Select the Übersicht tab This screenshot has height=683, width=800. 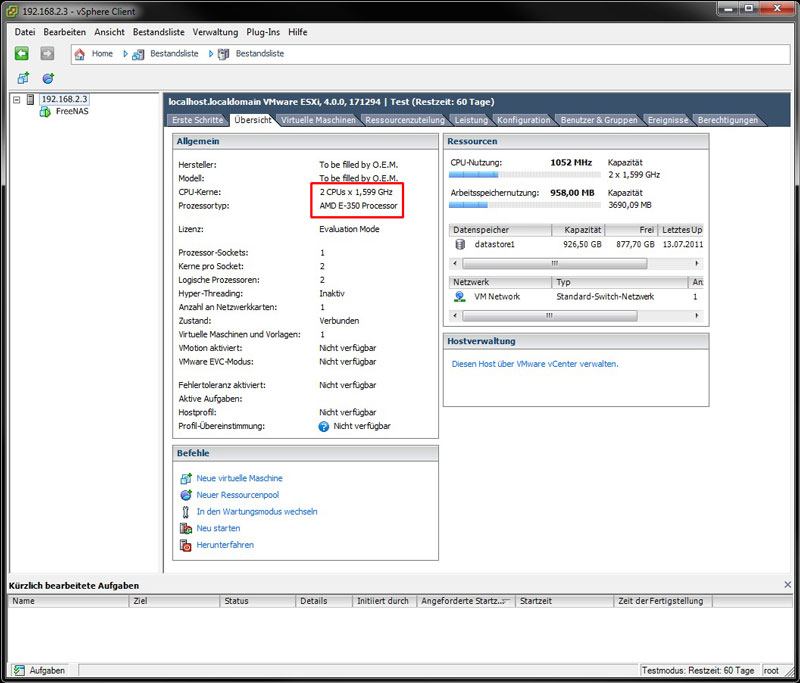(253, 120)
